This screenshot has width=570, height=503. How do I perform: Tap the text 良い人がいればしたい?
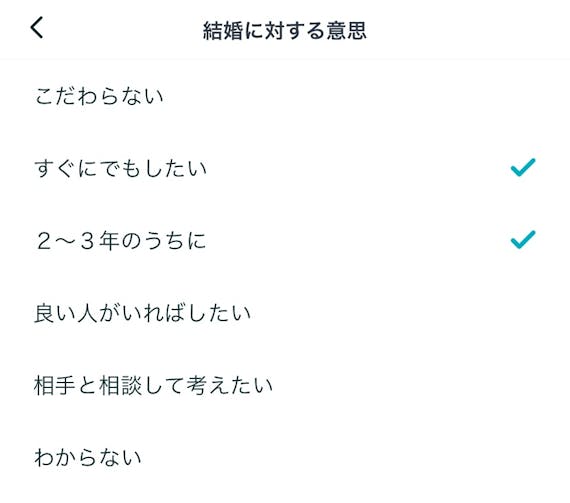click(142, 313)
